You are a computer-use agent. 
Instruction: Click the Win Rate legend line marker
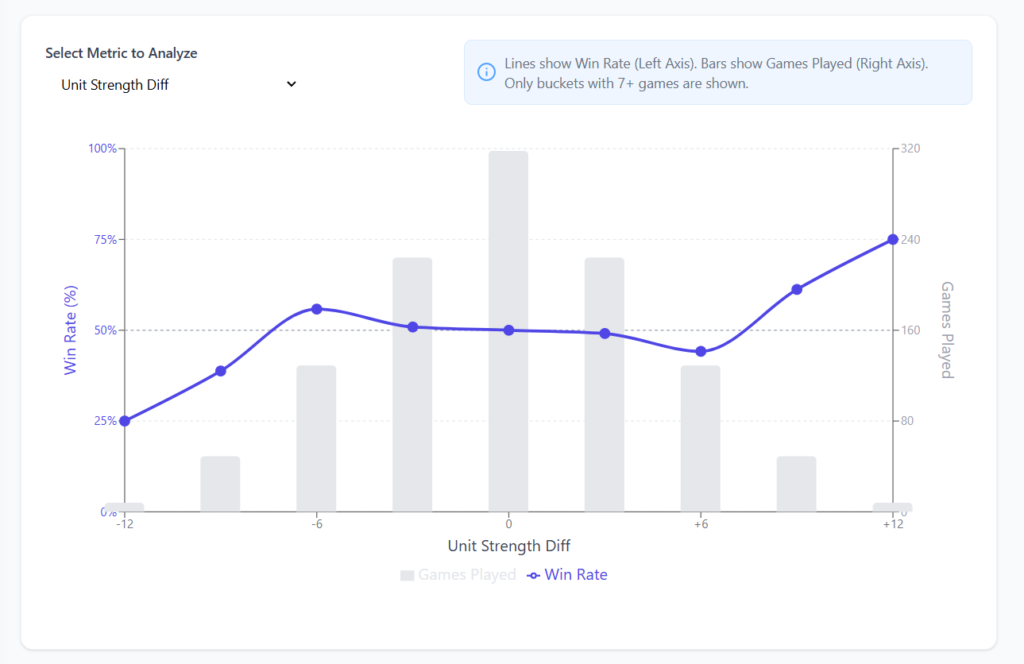click(x=533, y=575)
